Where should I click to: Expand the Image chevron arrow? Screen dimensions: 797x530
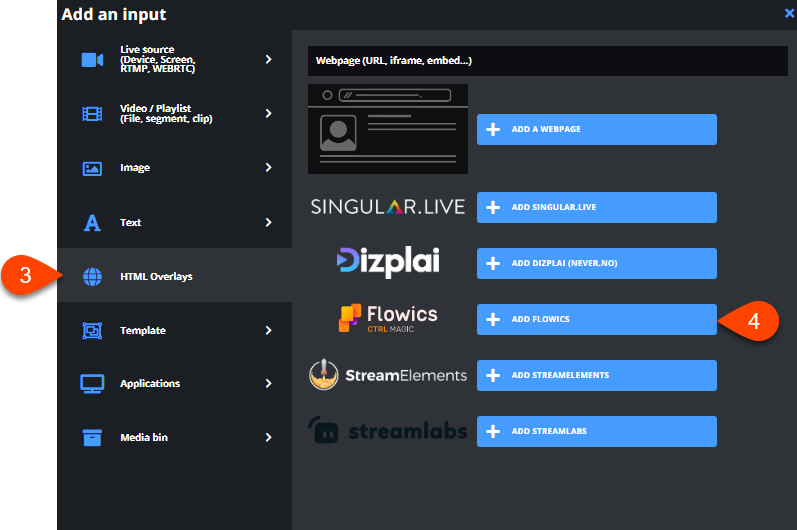coord(268,167)
